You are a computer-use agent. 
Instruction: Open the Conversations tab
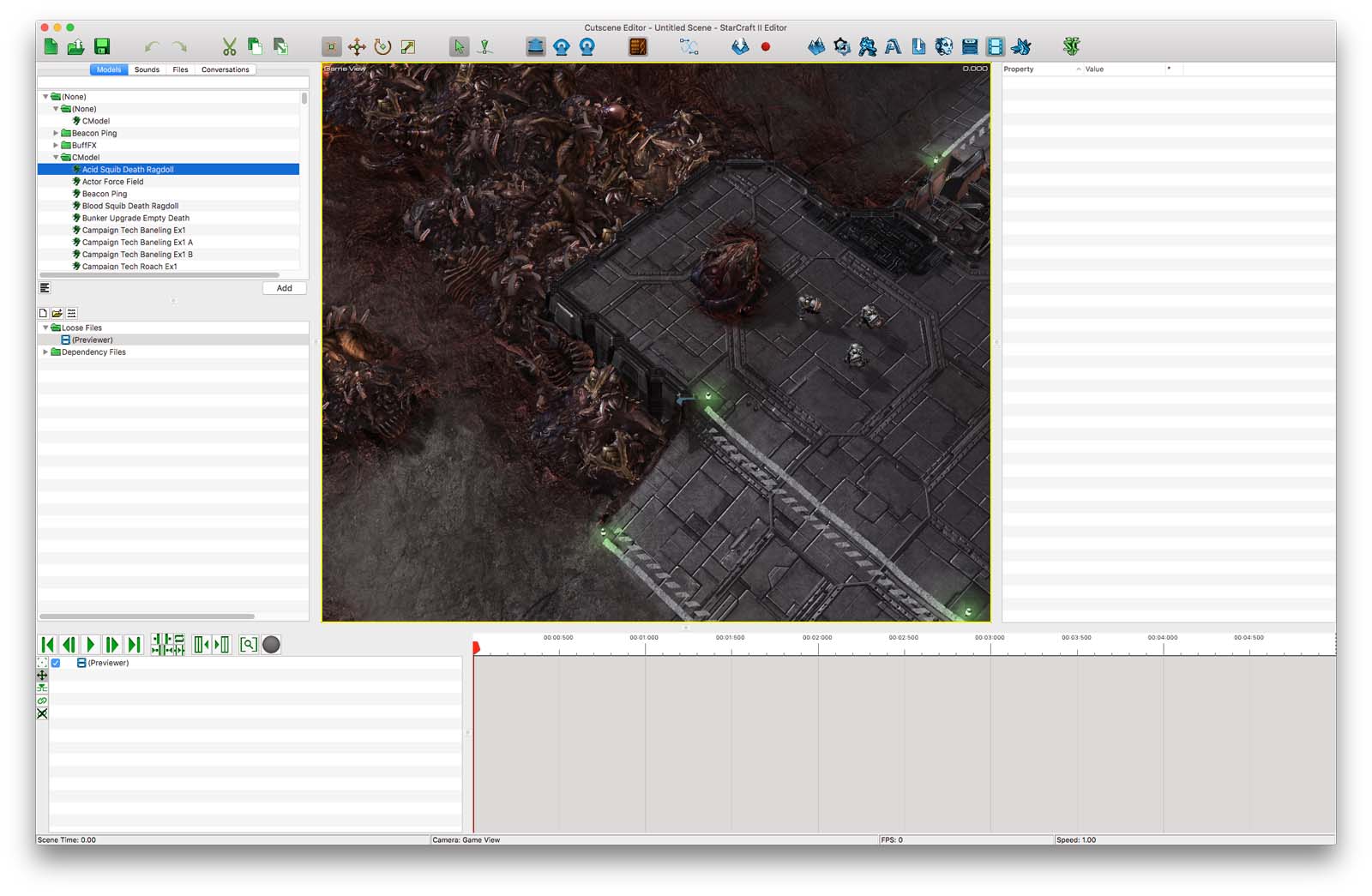225,69
